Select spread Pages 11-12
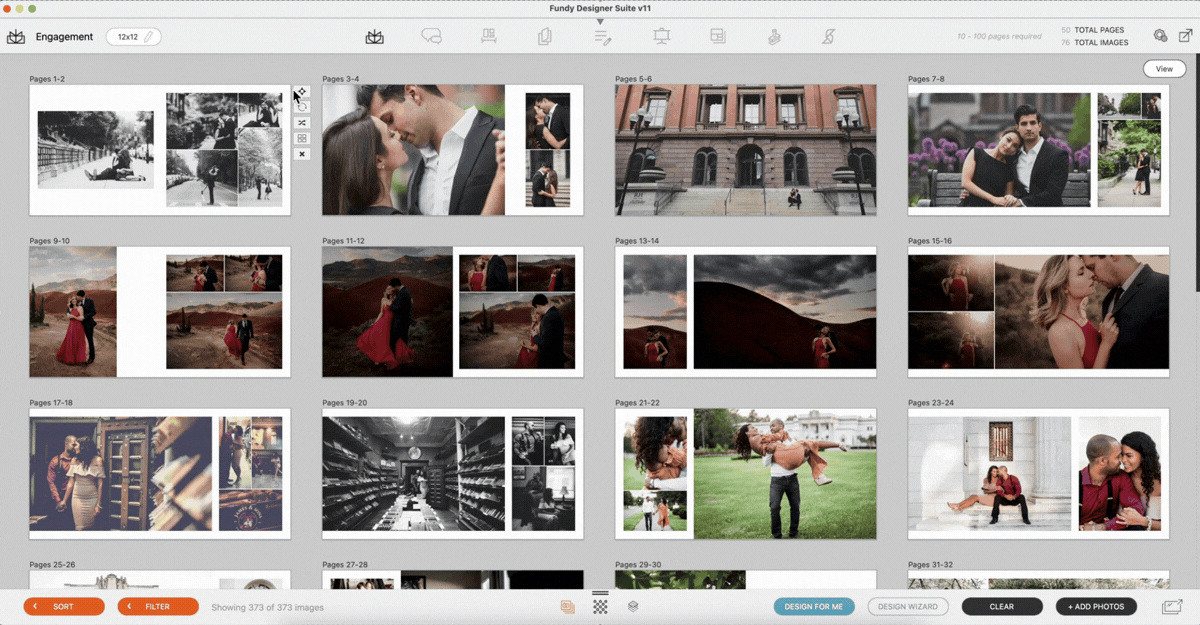 (453, 312)
